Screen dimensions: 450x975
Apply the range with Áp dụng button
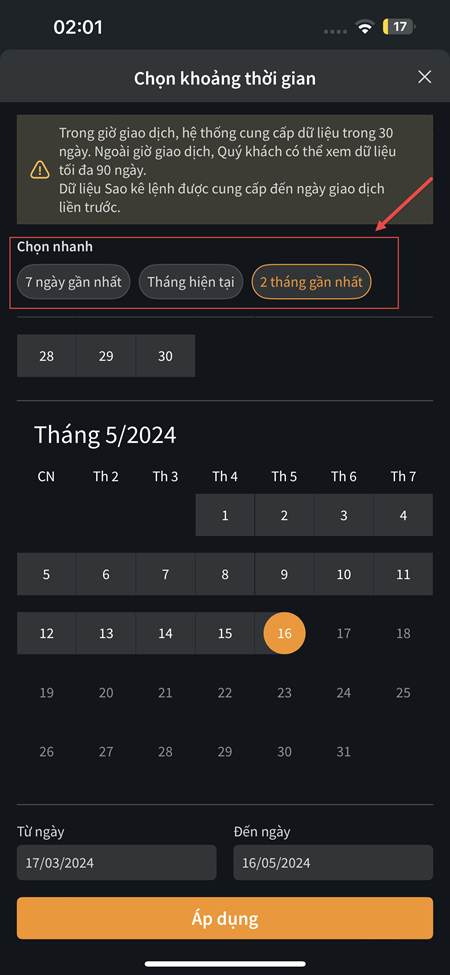pos(225,919)
